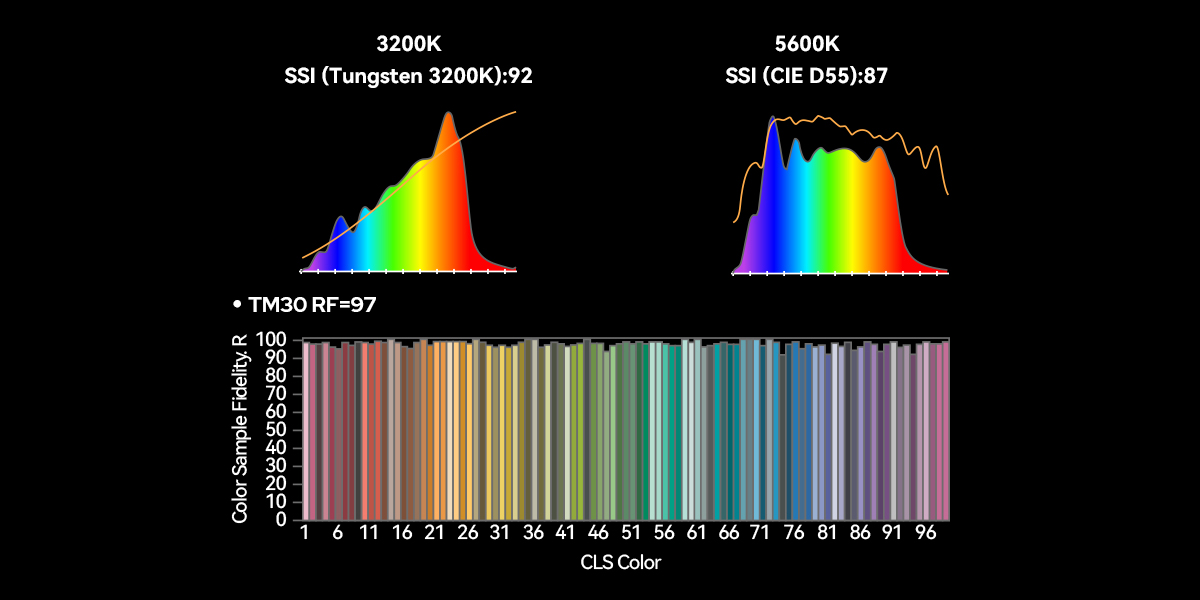1200x600 pixels.
Task: Click the 50 value on the vertical axis
Action: (x=276, y=430)
